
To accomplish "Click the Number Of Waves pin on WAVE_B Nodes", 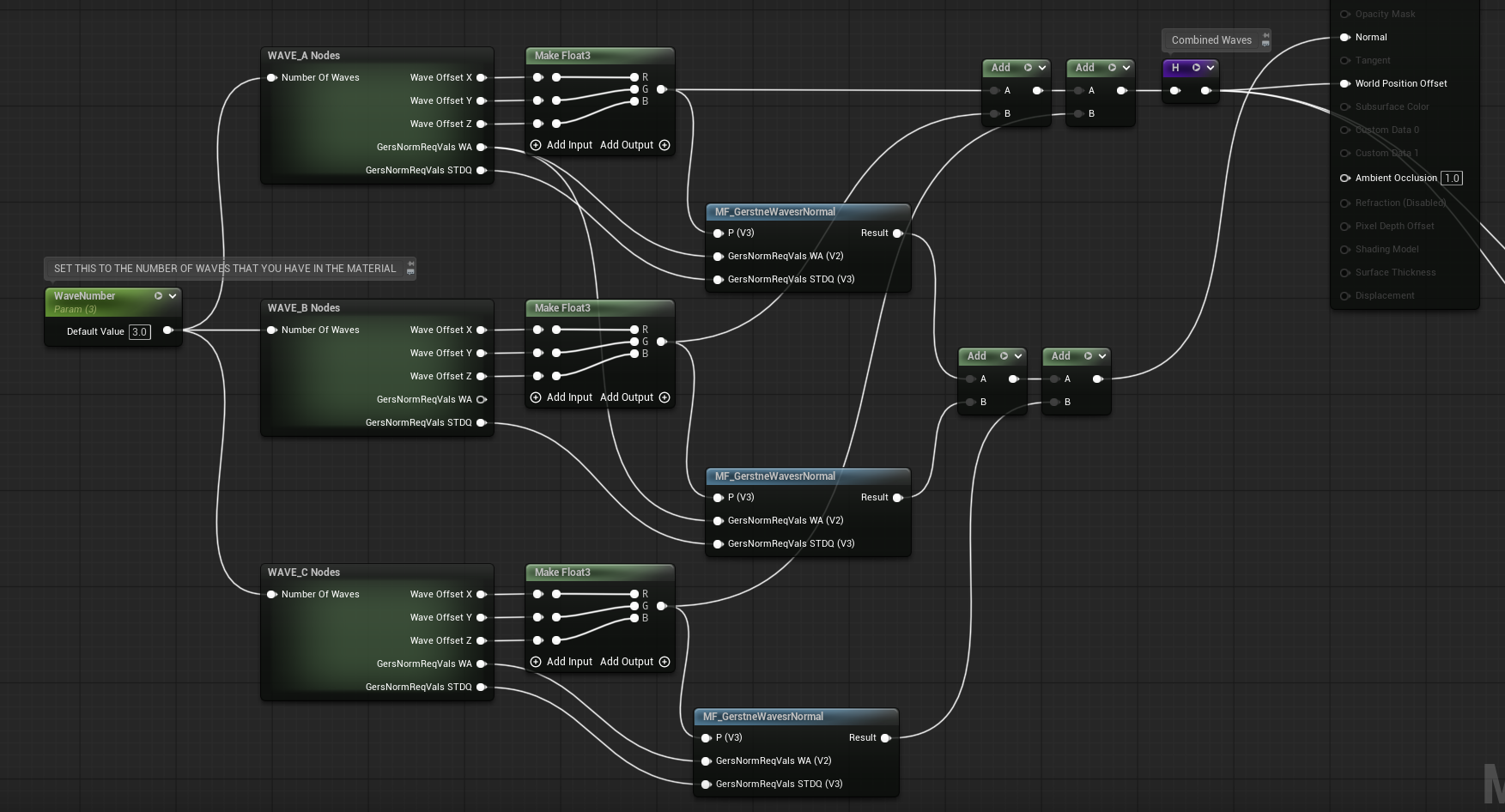I will coord(272,330).
